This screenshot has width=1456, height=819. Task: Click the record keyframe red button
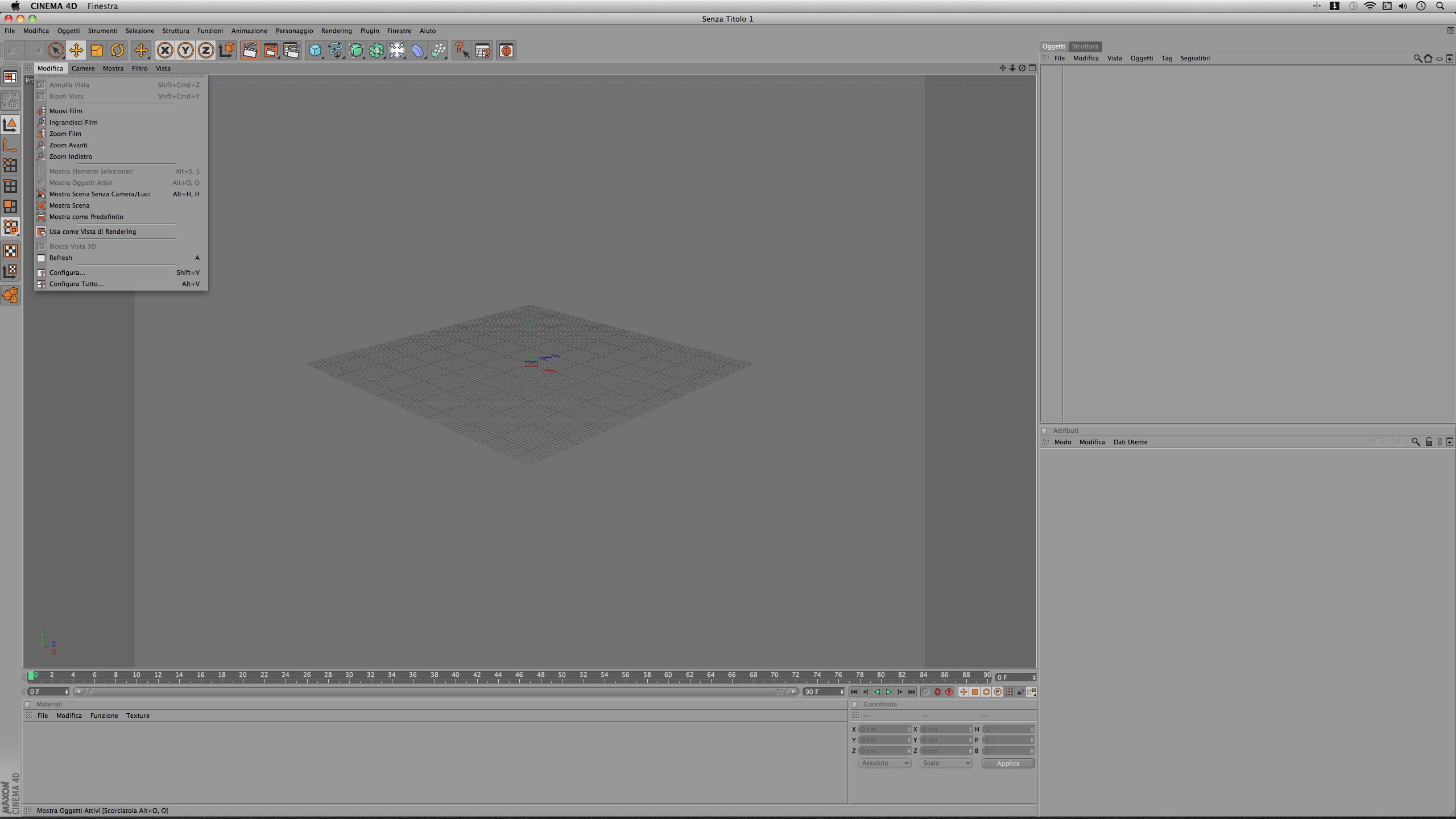click(937, 692)
